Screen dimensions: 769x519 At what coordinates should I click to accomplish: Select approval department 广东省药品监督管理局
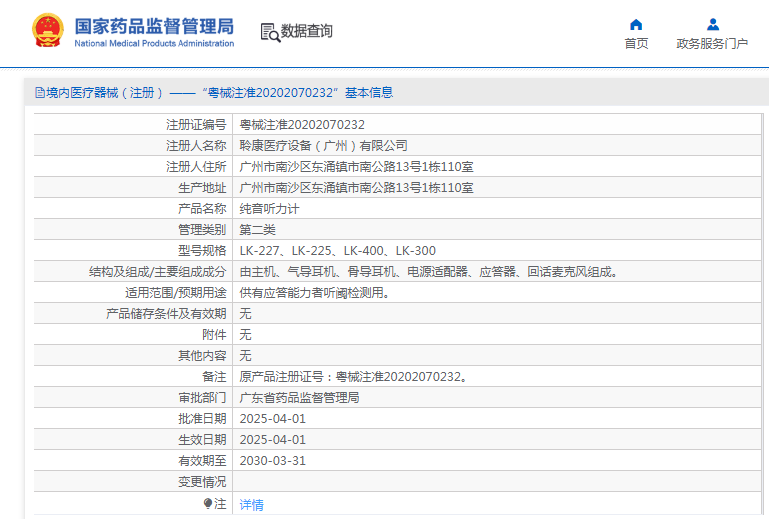pos(299,398)
